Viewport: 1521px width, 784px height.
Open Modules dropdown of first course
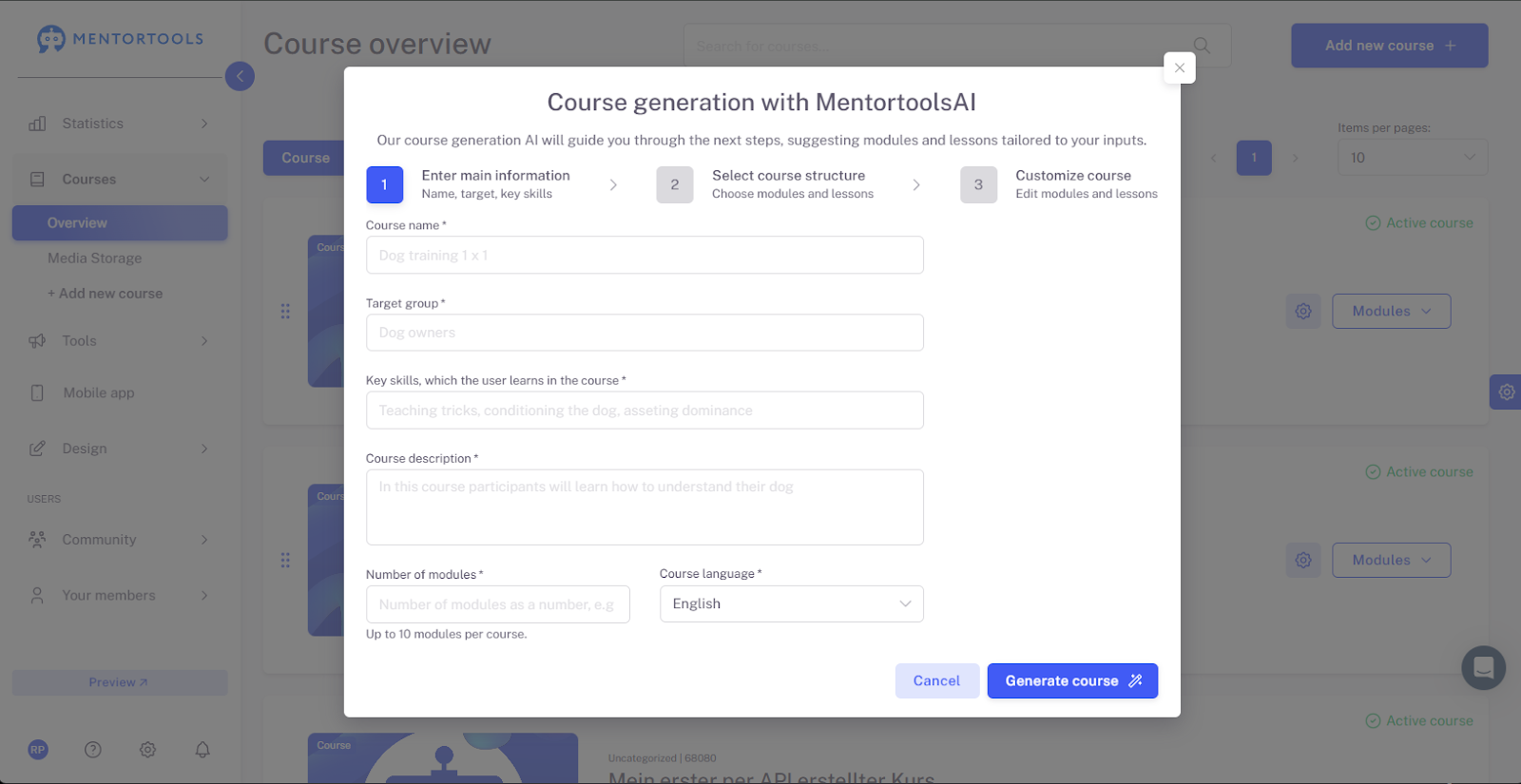click(1392, 312)
